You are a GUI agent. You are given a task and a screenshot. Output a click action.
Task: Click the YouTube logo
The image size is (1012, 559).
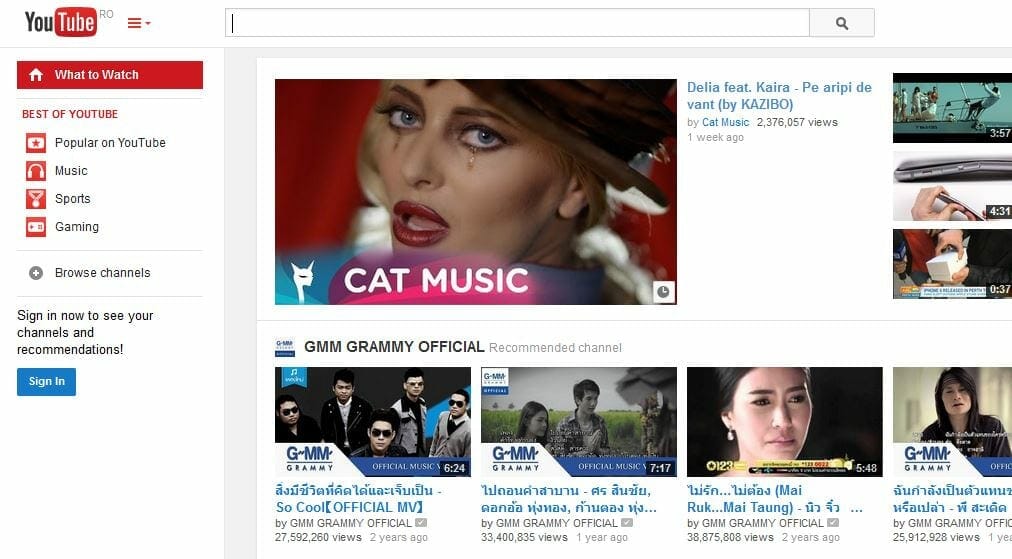[x=61, y=22]
